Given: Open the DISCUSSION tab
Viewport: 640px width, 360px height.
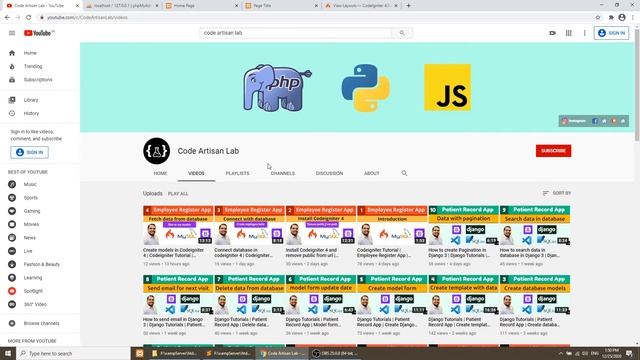Looking at the screenshot, I should [x=329, y=173].
